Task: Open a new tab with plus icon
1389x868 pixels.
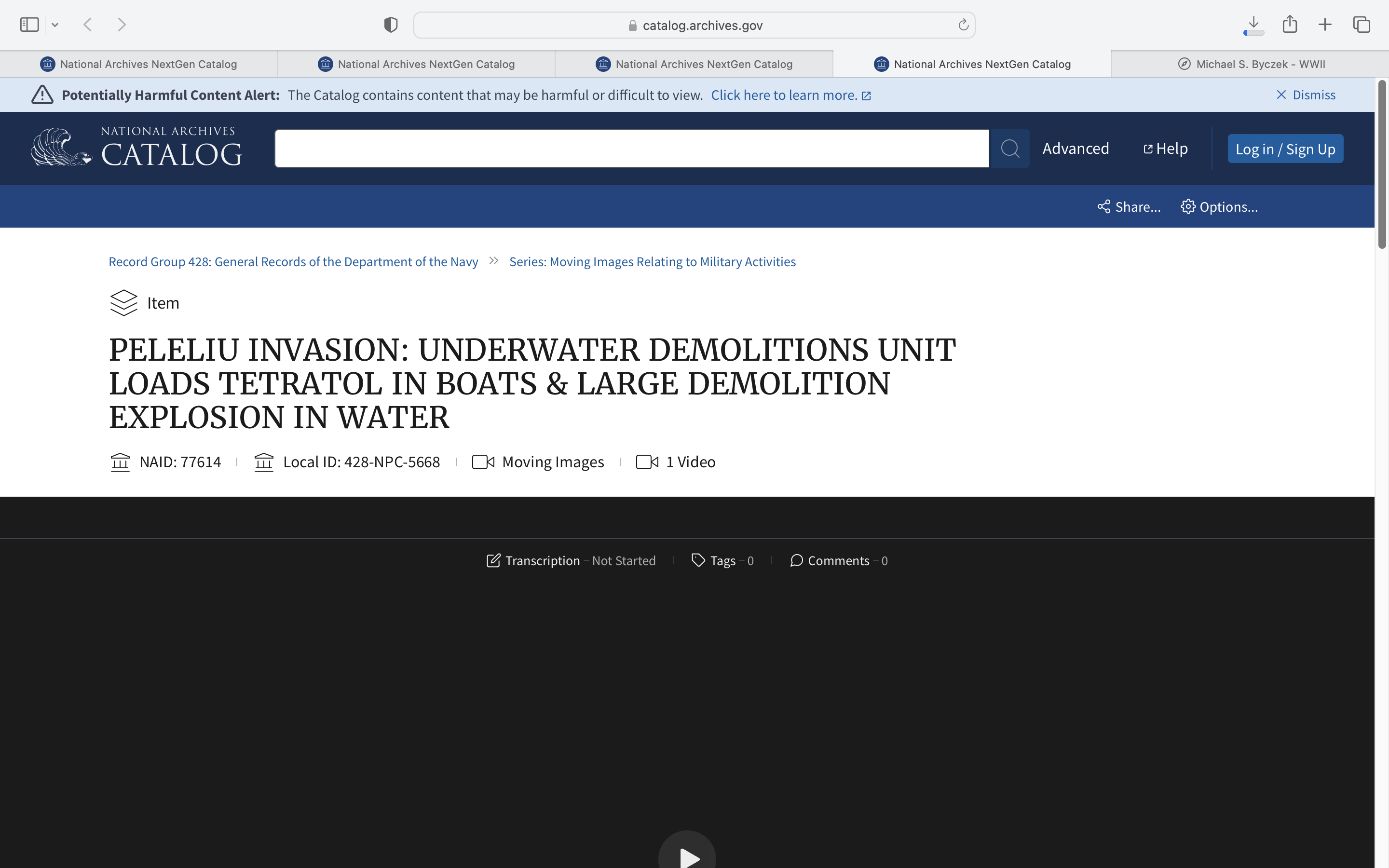Action: [1325, 25]
